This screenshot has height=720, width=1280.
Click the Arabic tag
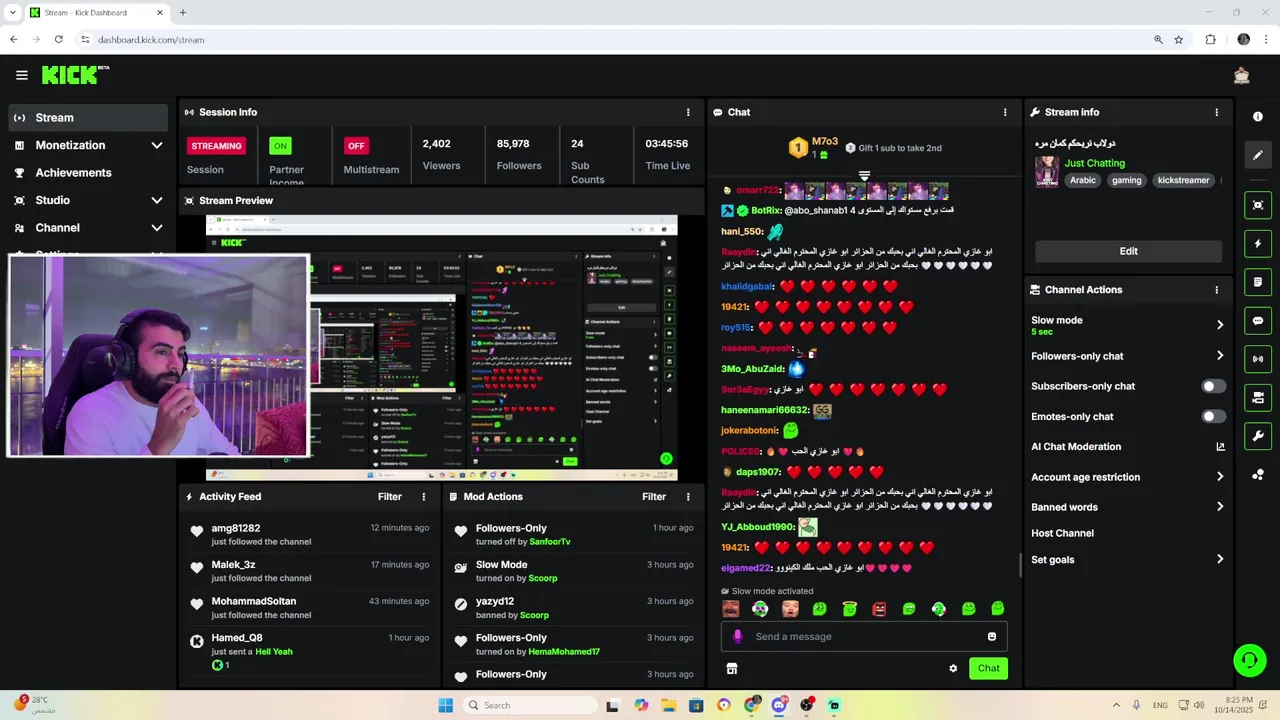click(1083, 180)
